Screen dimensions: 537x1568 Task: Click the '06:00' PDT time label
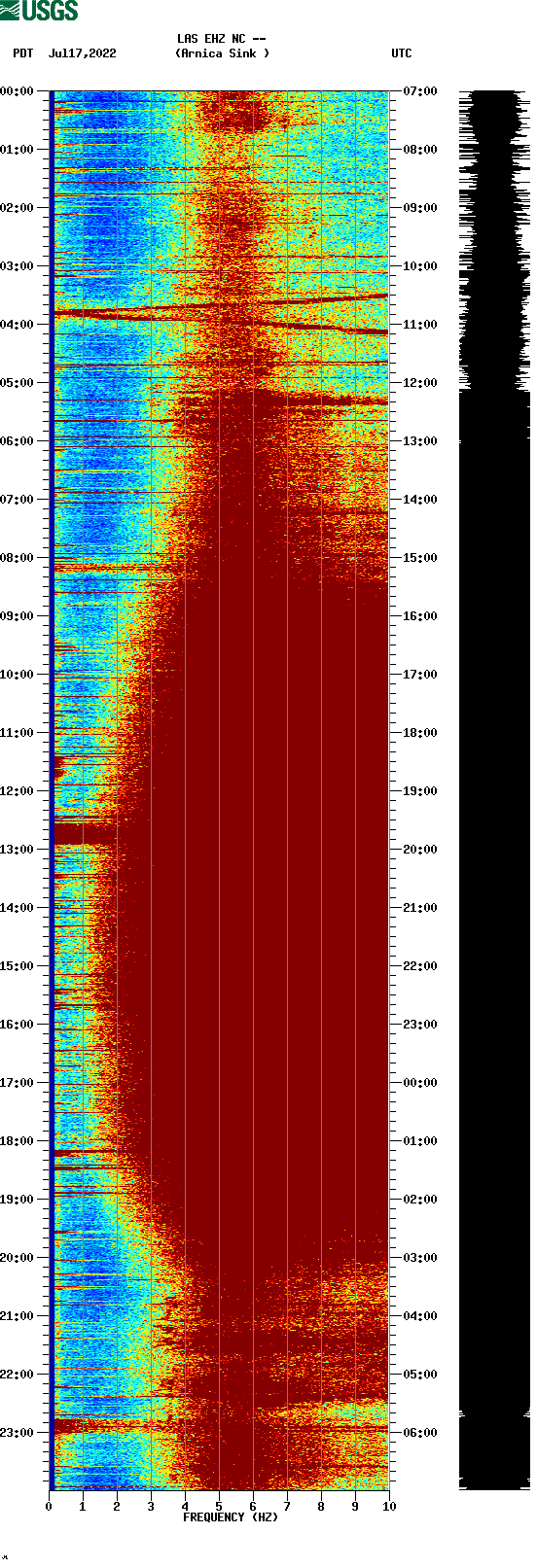point(18,441)
